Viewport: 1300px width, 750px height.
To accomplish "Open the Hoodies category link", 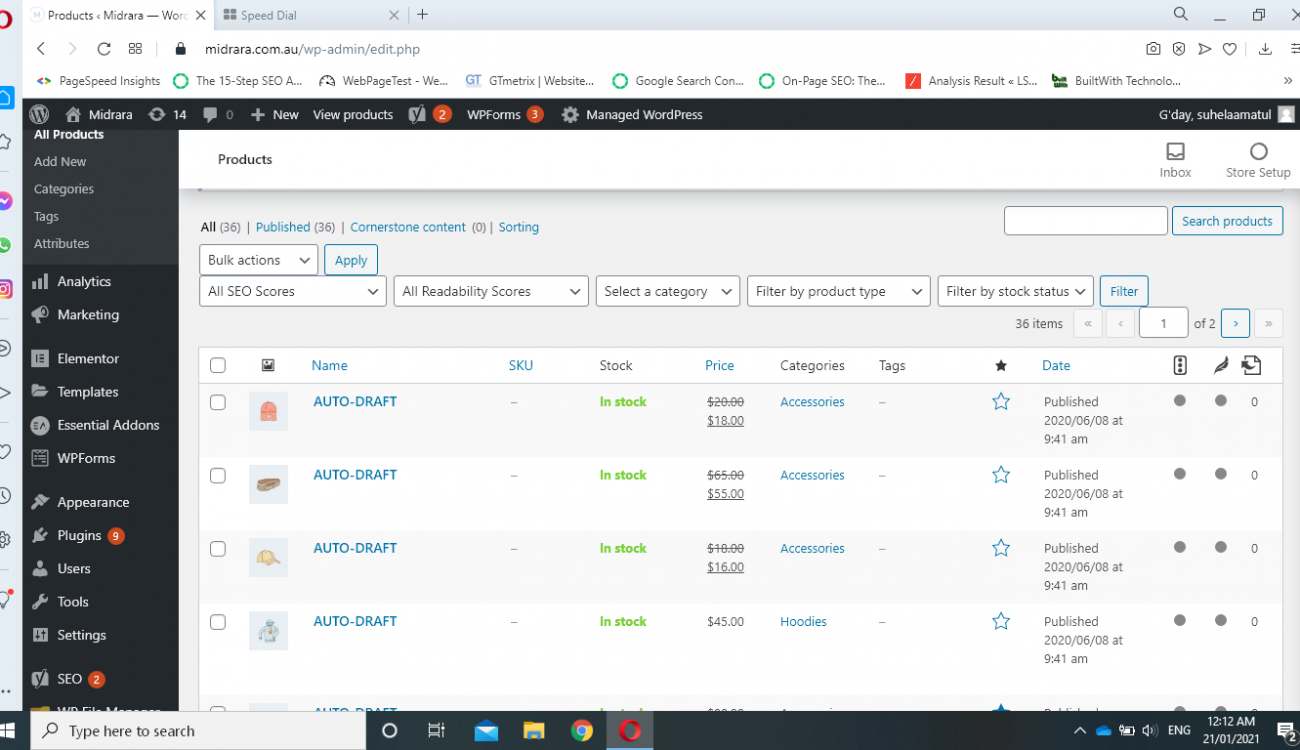I will click(804, 621).
